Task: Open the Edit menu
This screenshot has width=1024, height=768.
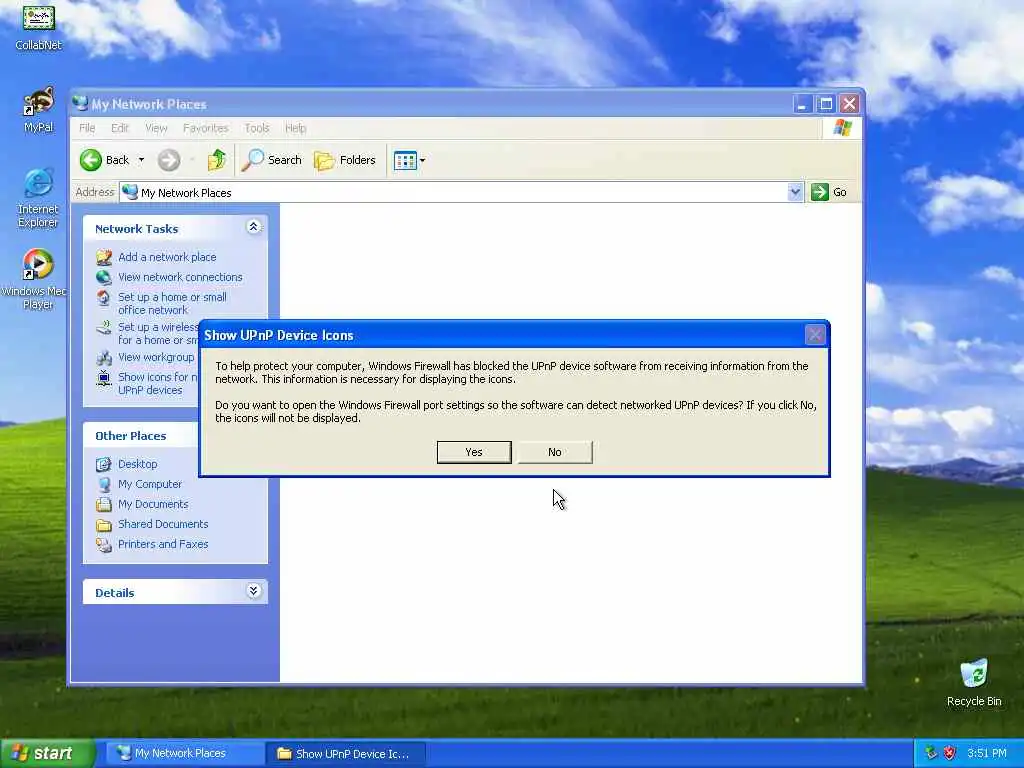Action: point(120,128)
